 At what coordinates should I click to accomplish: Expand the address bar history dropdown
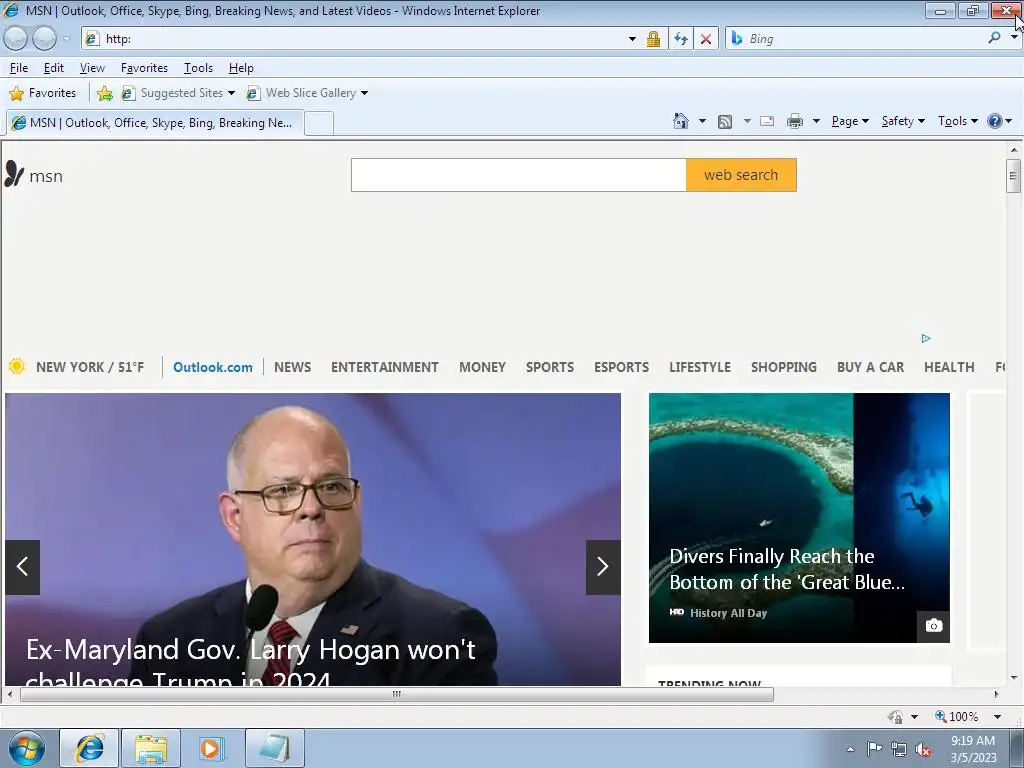click(632, 39)
